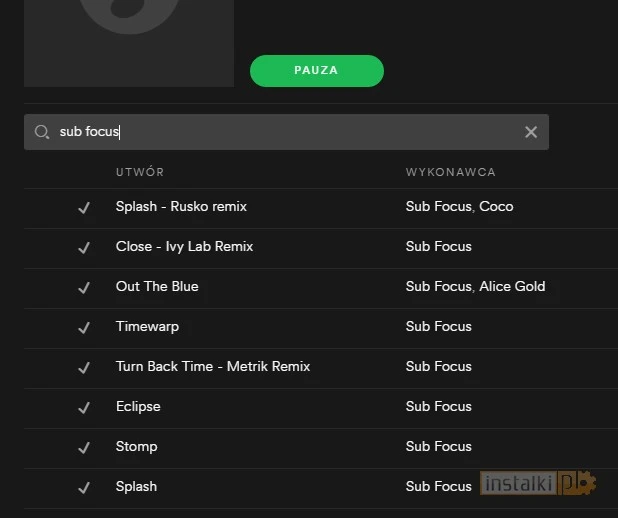Sort by UTWÓR column header
Image resolution: width=618 pixels, height=518 pixels.
[140, 172]
